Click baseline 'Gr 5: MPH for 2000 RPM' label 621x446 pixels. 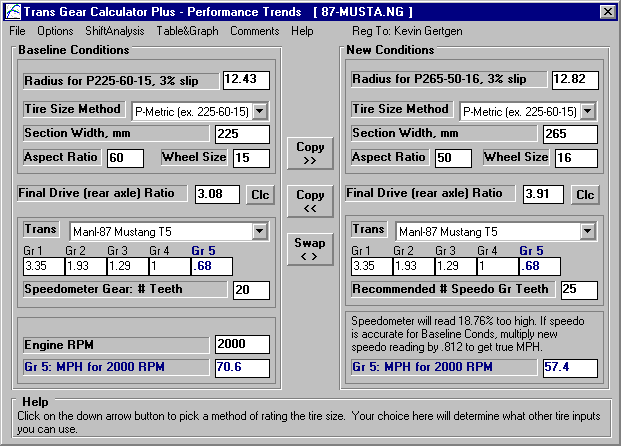116,367
